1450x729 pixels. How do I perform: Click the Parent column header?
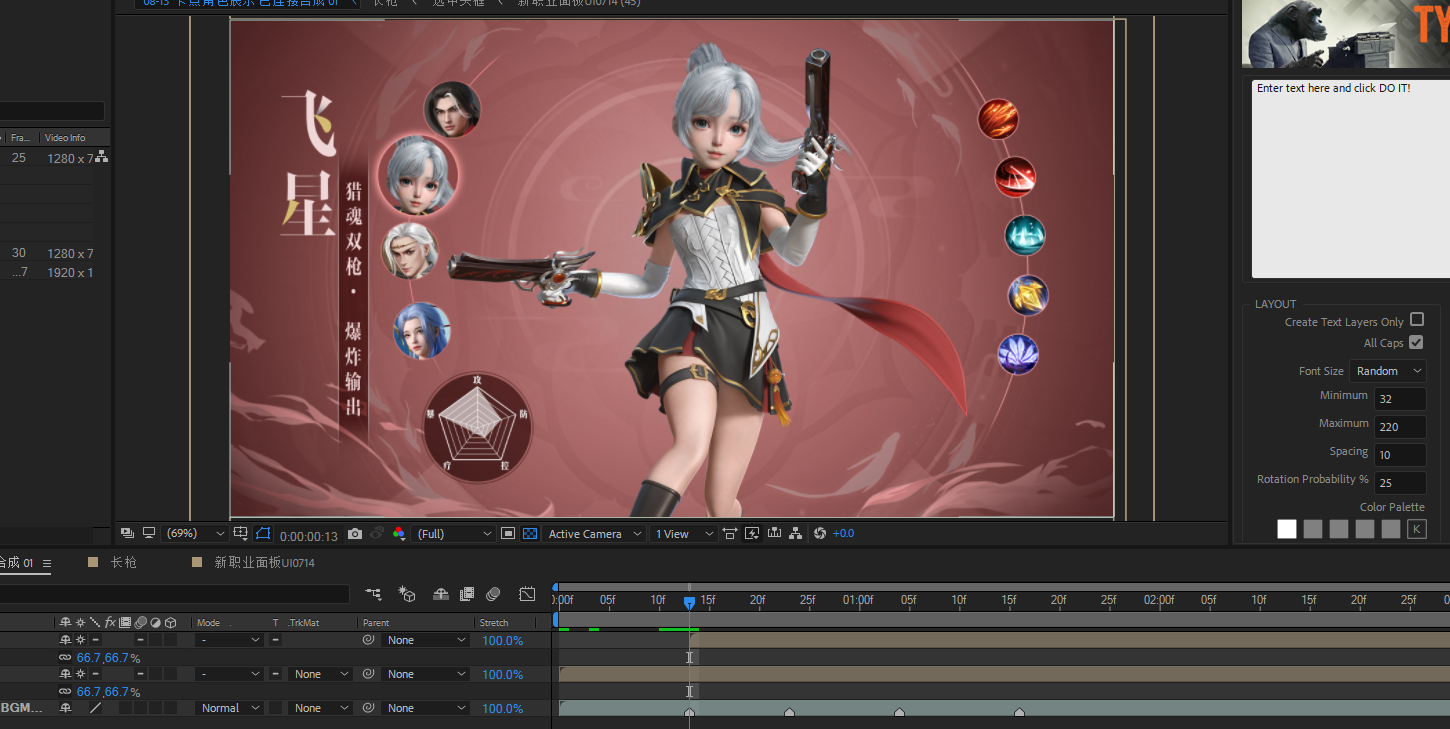click(376, 623)
